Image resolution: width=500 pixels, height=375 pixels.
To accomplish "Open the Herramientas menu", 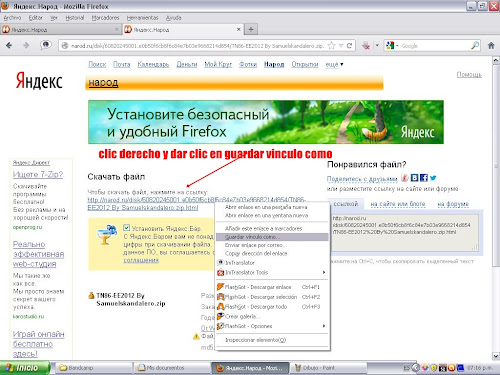I will [142, 18].
